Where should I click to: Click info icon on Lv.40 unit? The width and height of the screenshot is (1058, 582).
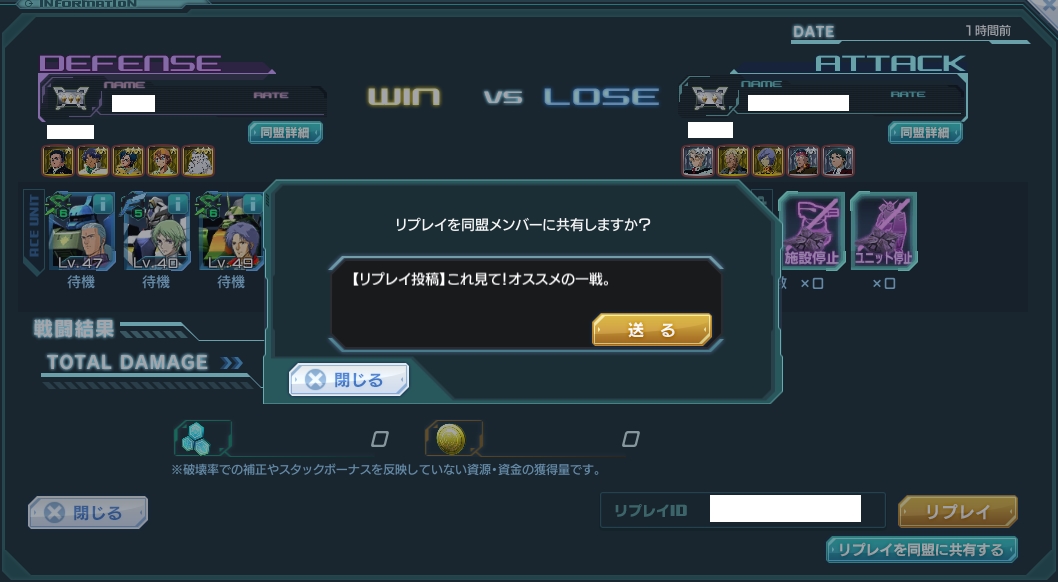coord(178,203)
